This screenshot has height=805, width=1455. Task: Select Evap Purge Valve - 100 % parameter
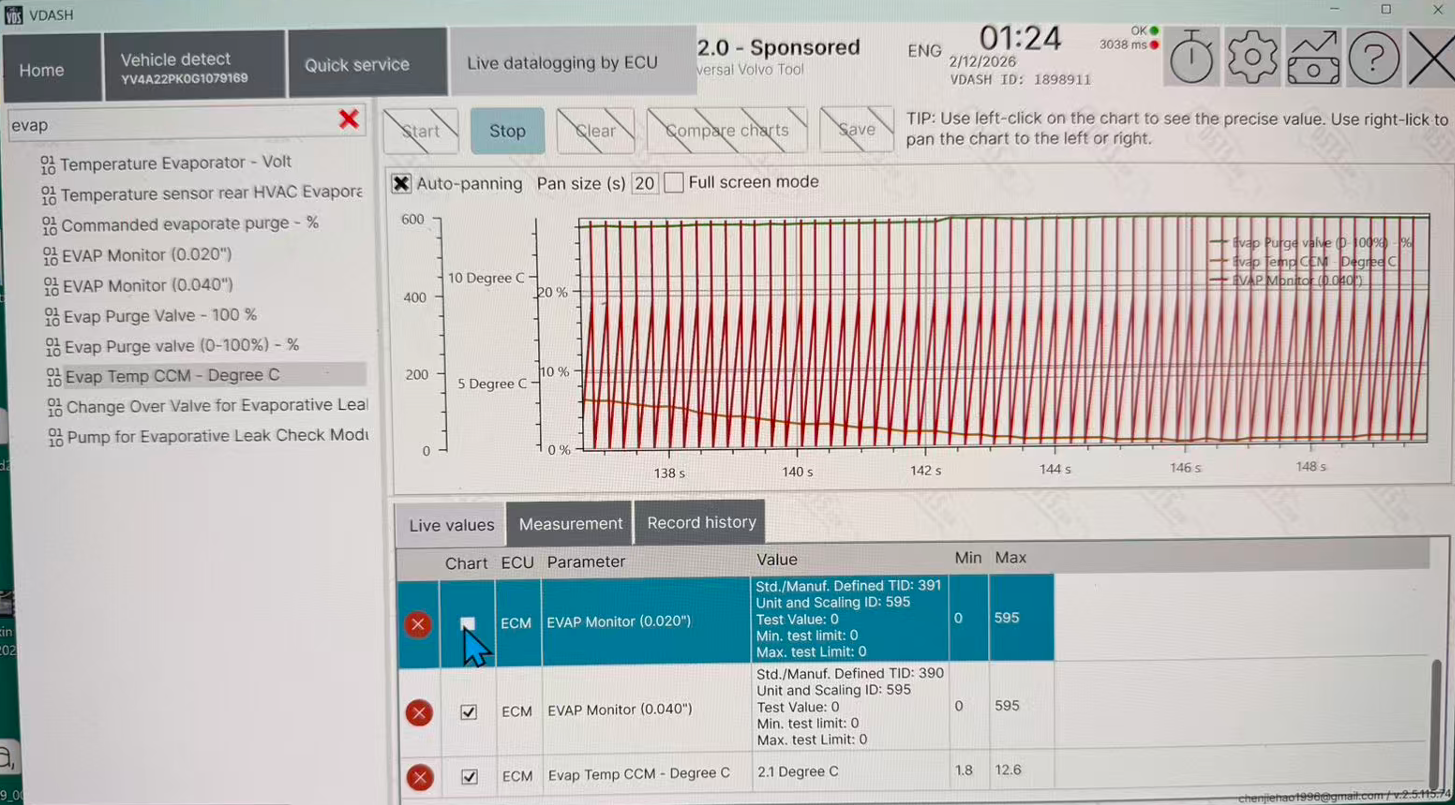pyautogui.click(x=160, y=315)
